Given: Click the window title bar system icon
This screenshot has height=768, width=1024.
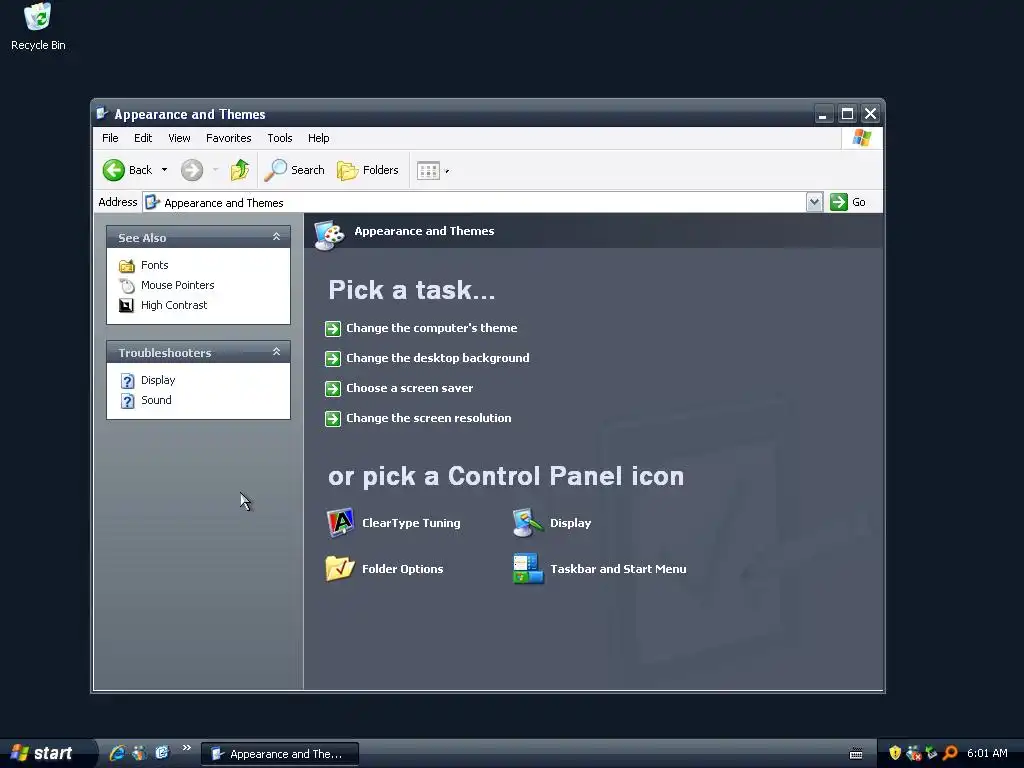Looking at the screenshot, I should point(102,114).
